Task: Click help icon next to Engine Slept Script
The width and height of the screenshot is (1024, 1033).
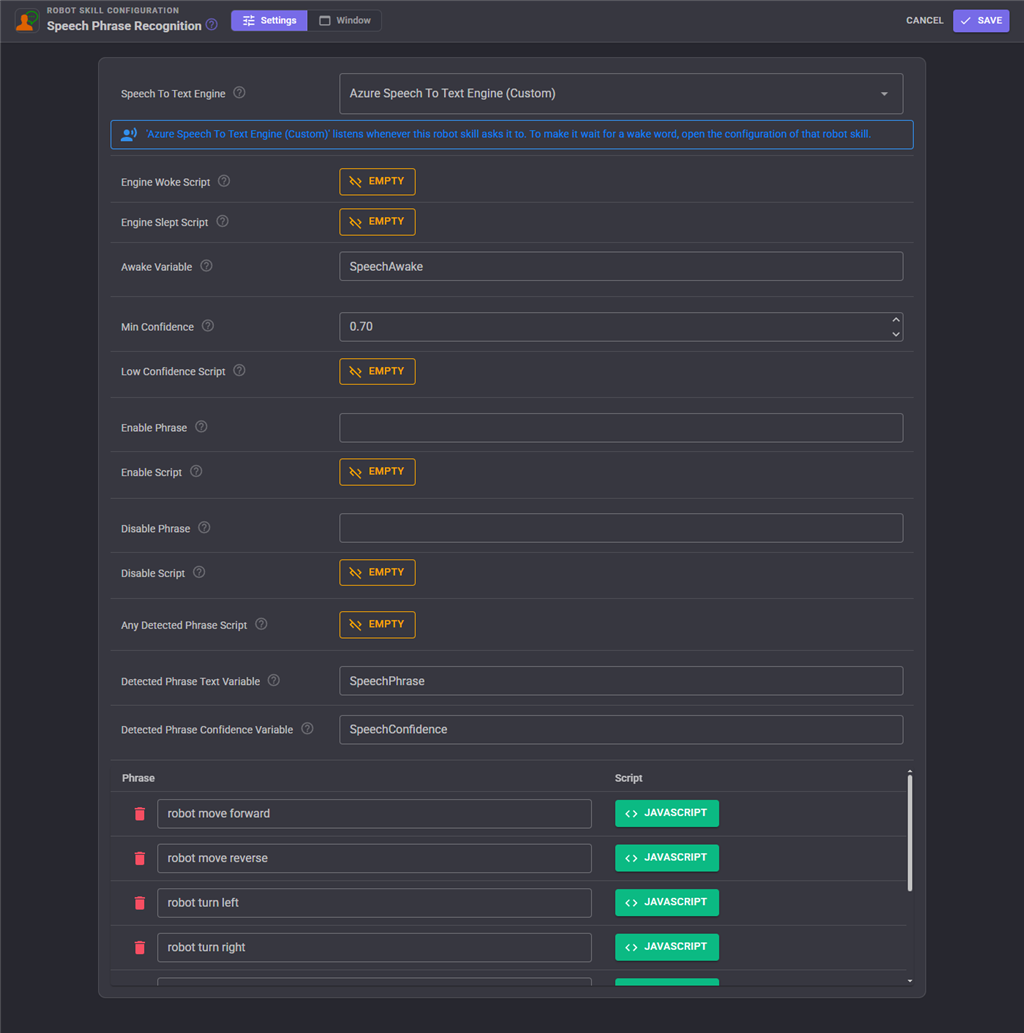Action: click(x=223, y=221)
